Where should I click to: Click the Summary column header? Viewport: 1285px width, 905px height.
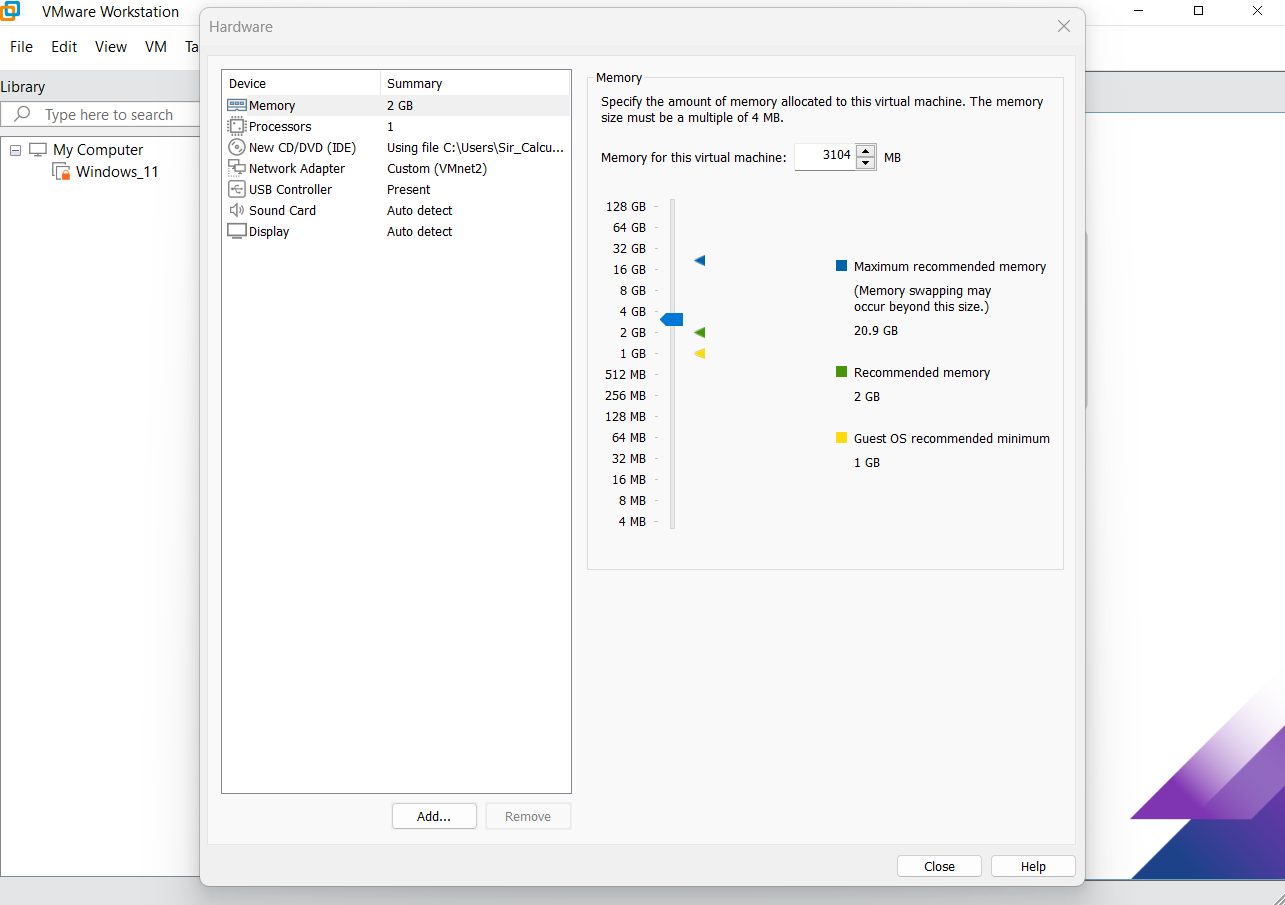475,83
